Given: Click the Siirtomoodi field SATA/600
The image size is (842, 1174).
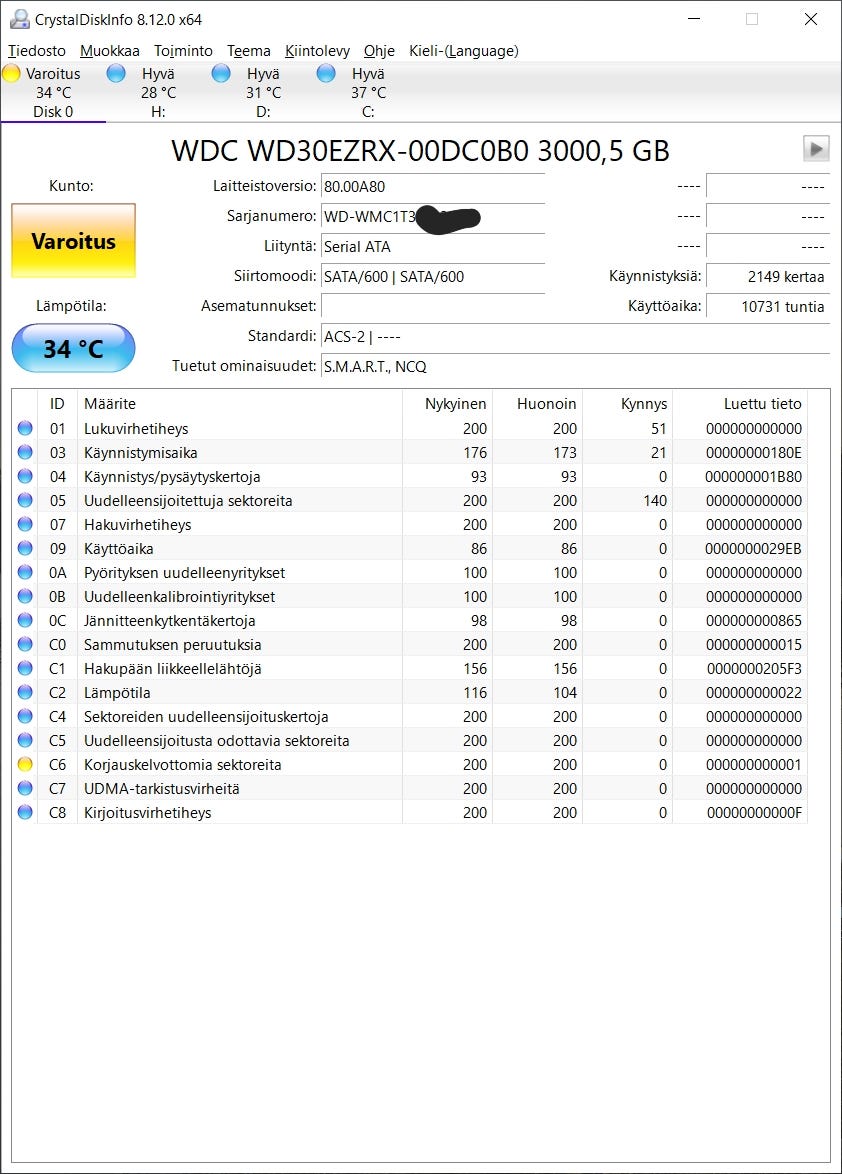Looking at the screenshot, I should coord(433,276).
